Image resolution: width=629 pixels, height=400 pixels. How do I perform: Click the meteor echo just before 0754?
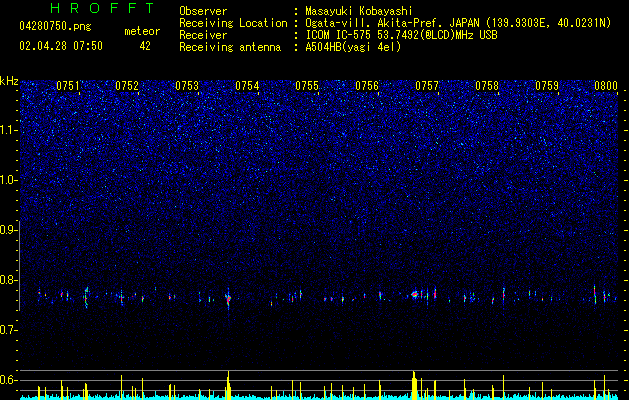click(228, 299)
